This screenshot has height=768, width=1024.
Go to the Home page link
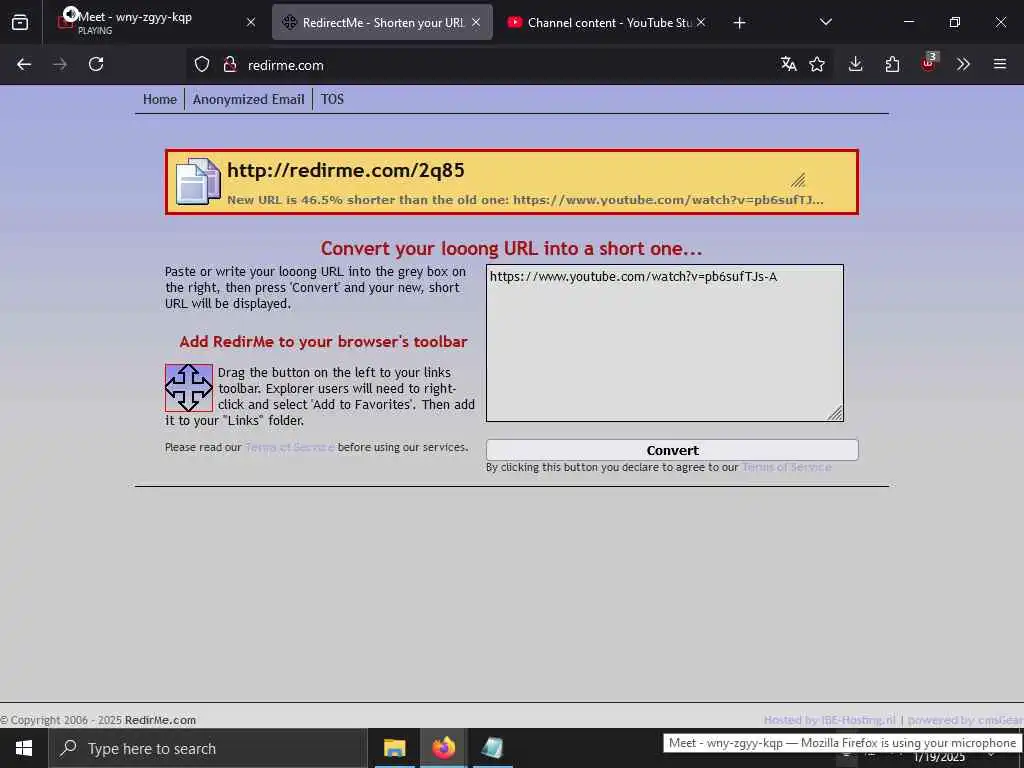159,99
